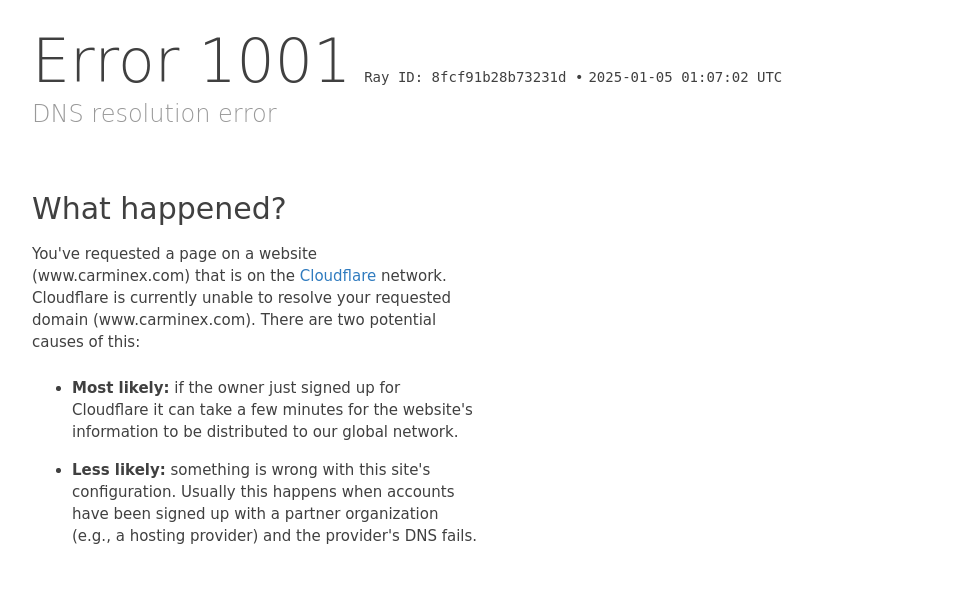Click the "partner organization" line

[254, 514]
